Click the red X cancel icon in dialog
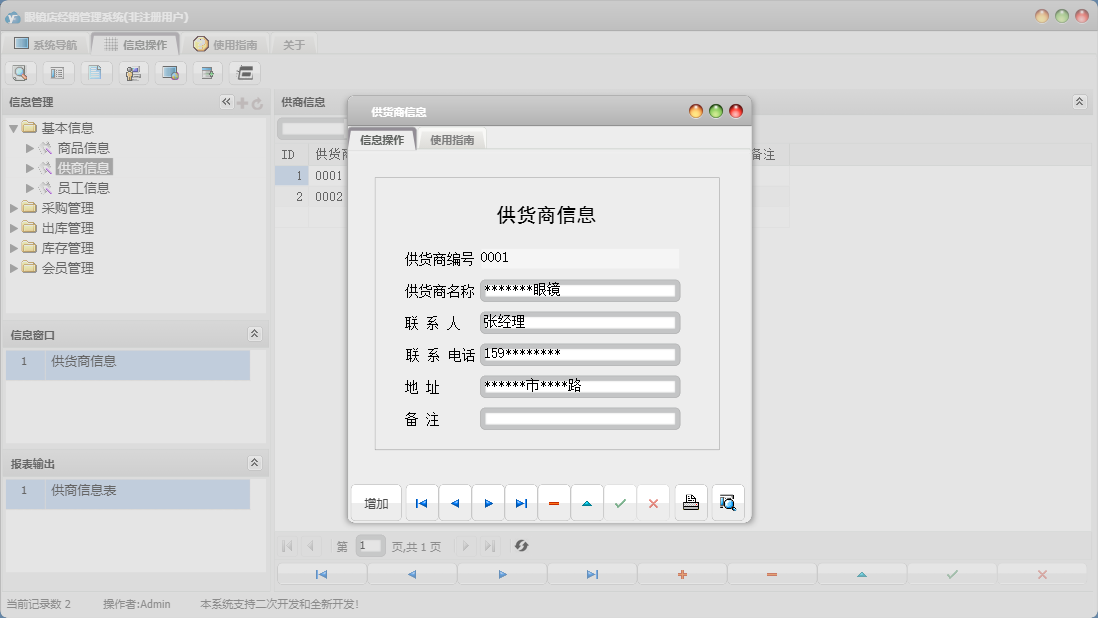This screenshot has height=618, width=1098. pos(653,503)
